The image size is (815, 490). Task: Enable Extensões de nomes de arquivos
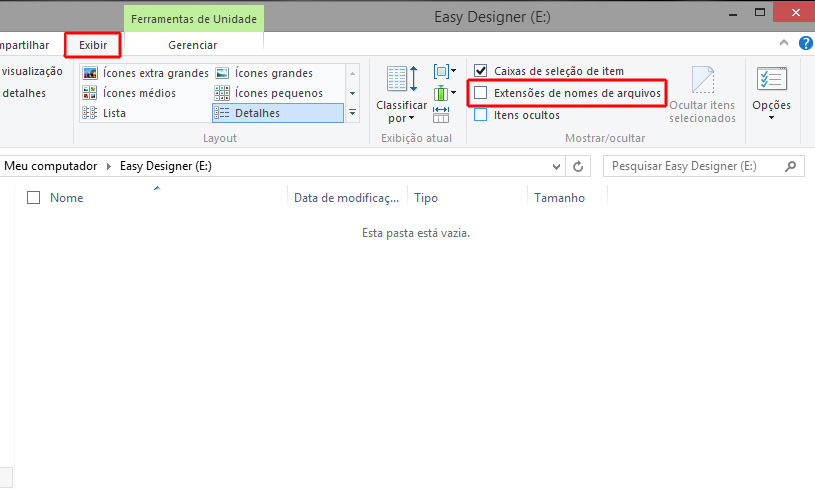481,93
